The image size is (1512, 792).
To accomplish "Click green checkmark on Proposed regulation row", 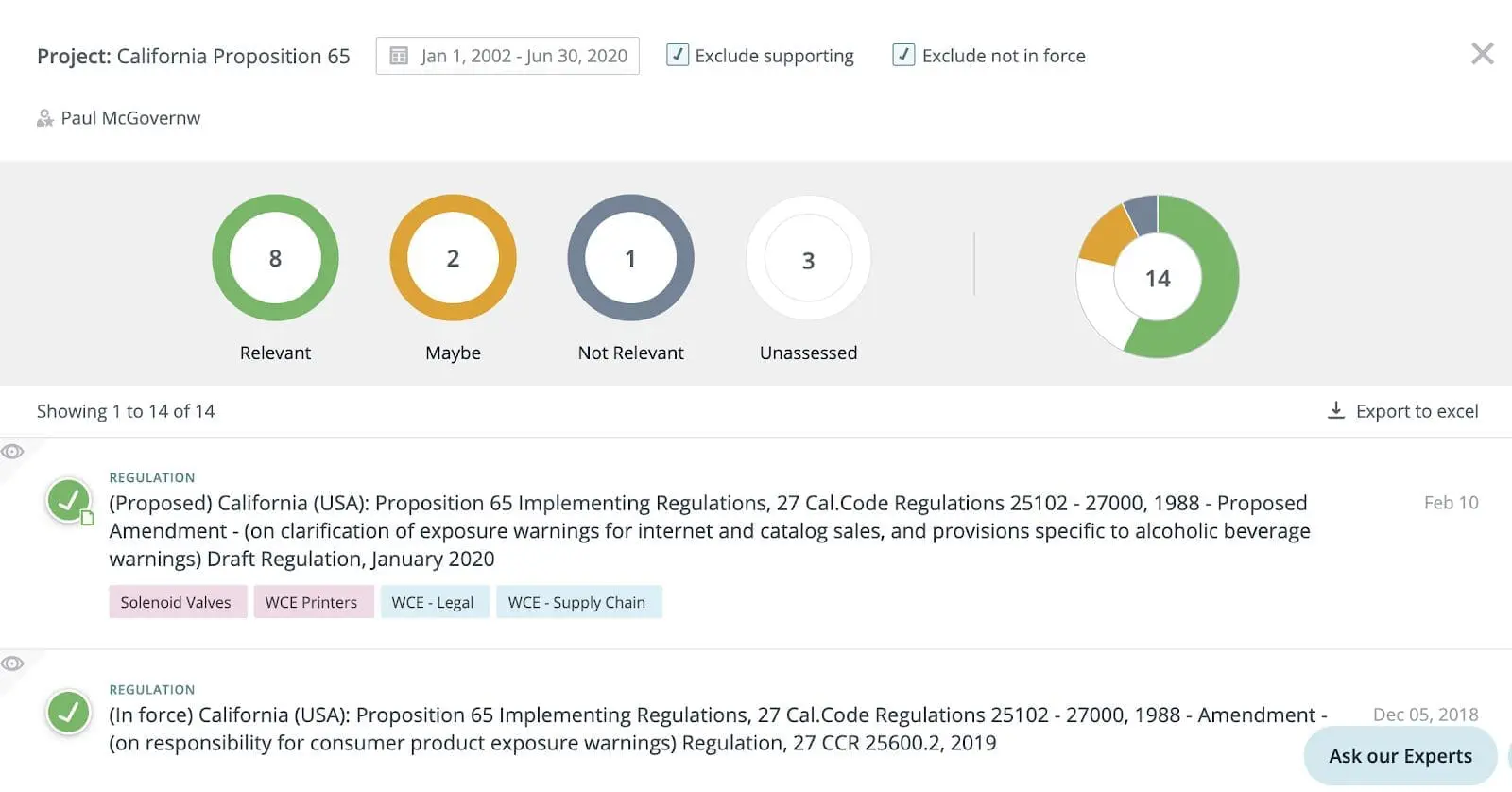I will pos(69,501).
